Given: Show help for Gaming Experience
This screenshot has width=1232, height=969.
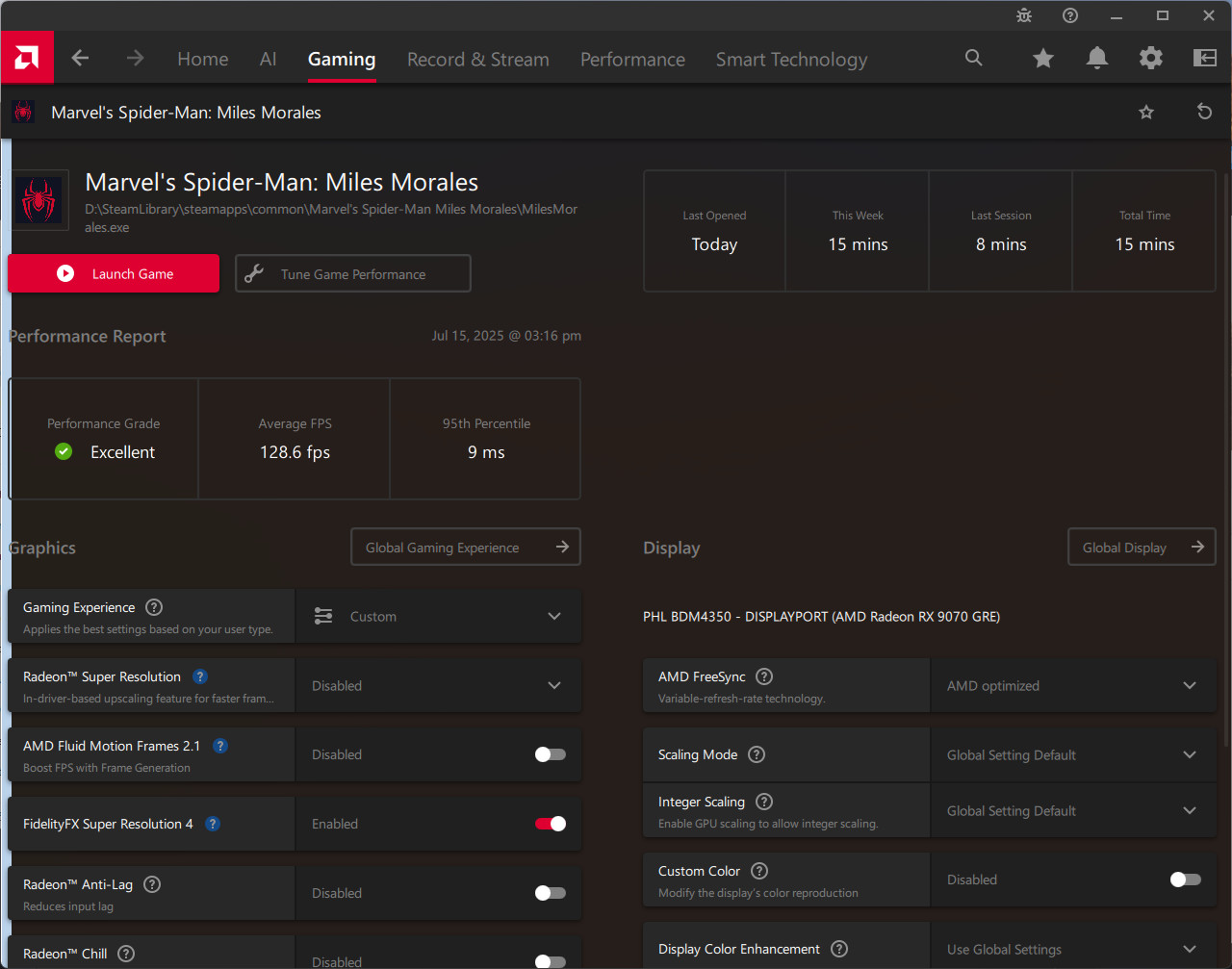Looking at the screenshot, I should click(x=154, y=607).
